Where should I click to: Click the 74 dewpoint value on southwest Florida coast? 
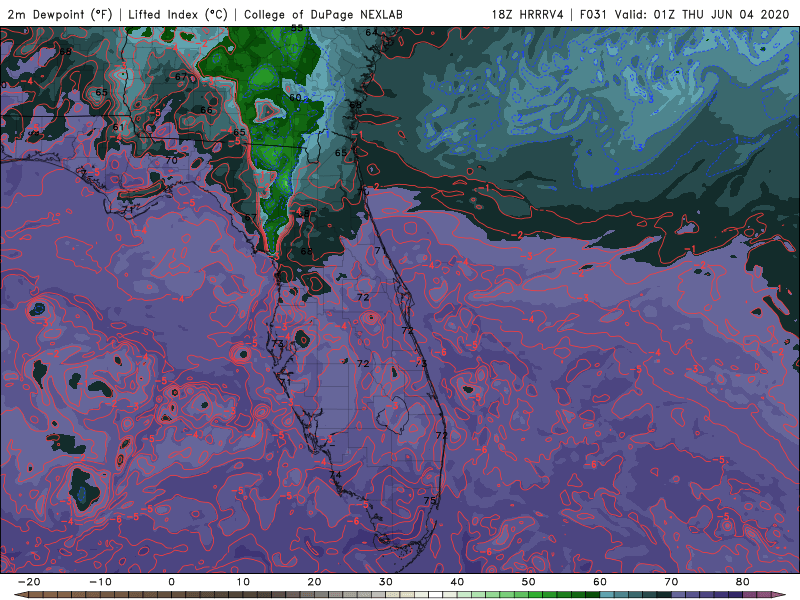pyautogui.click(x=335, y=474)
